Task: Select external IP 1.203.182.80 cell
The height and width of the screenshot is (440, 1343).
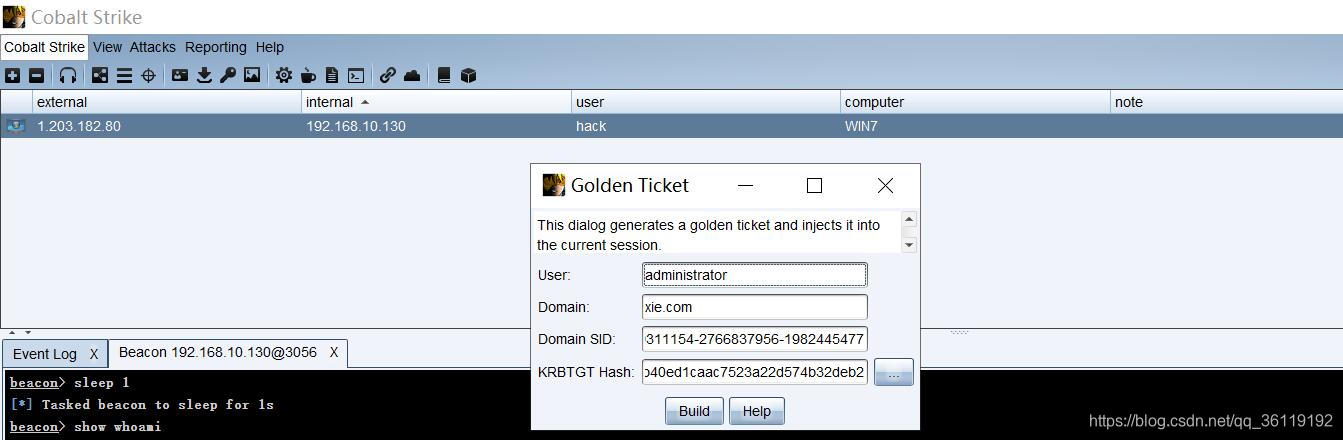Action: coord(167,126)
